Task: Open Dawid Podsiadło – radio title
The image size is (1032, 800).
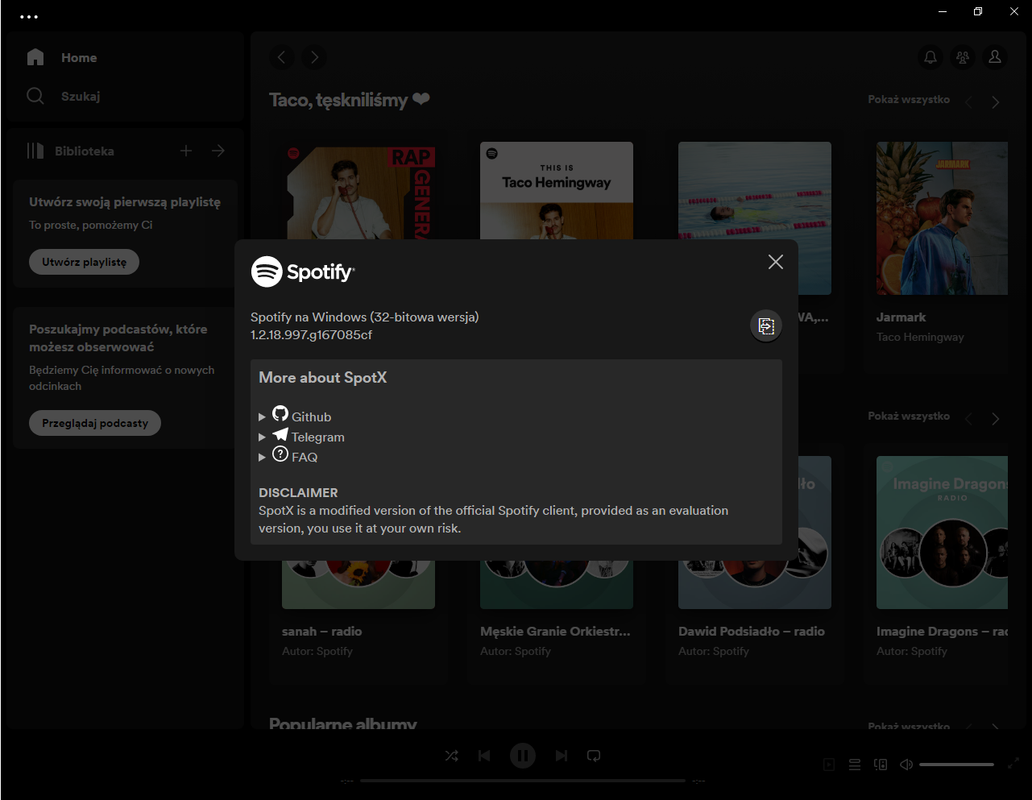Action: 752,631
